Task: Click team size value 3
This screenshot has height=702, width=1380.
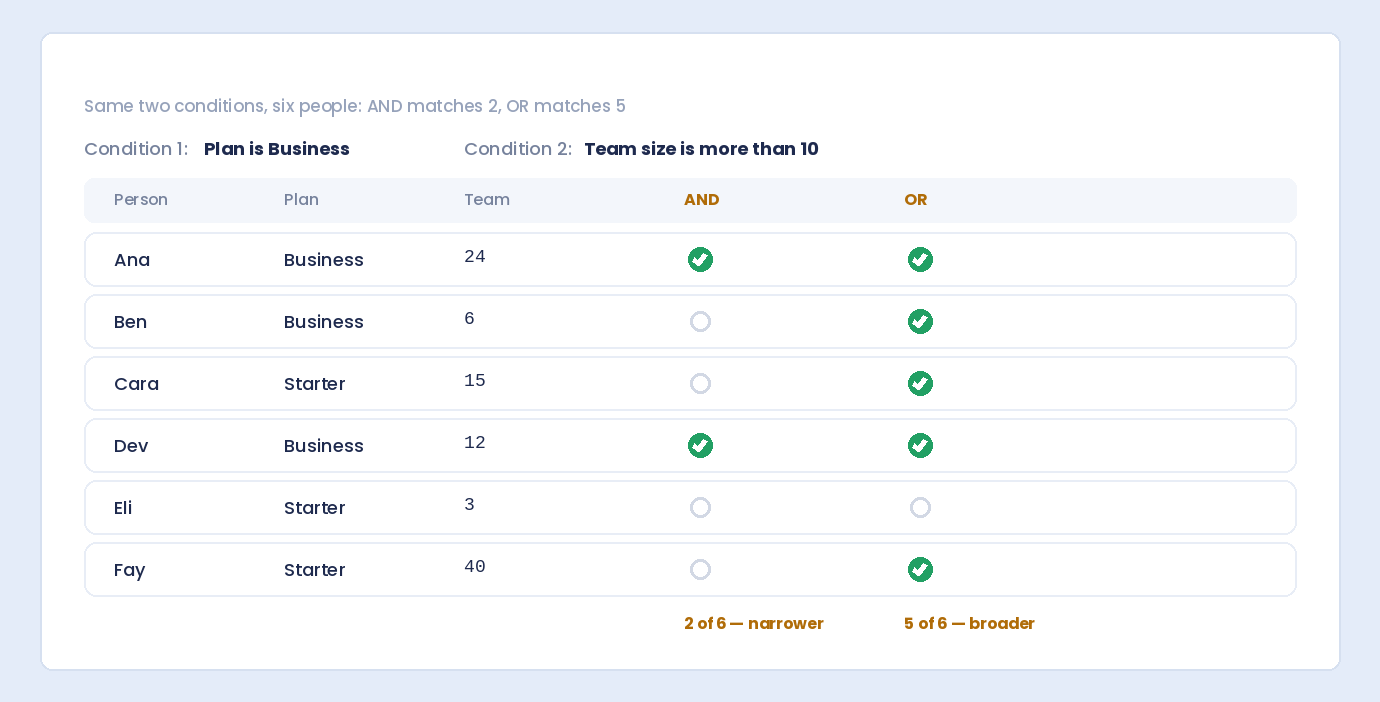Action: (469, 505)
